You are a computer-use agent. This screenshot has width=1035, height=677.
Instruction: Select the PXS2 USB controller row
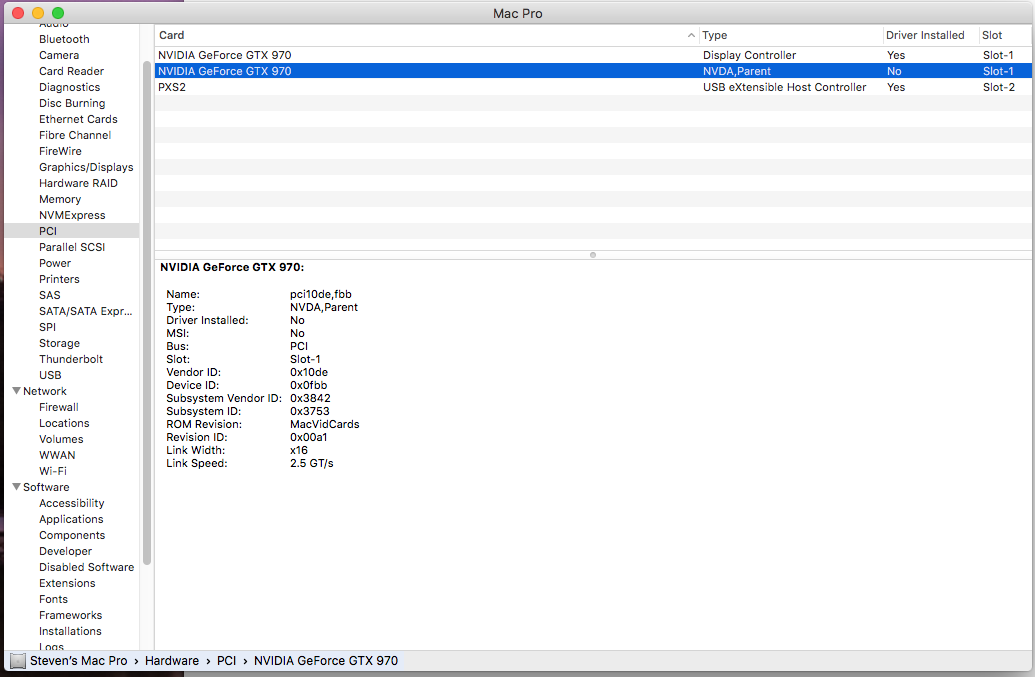click(x=593, y=87)
